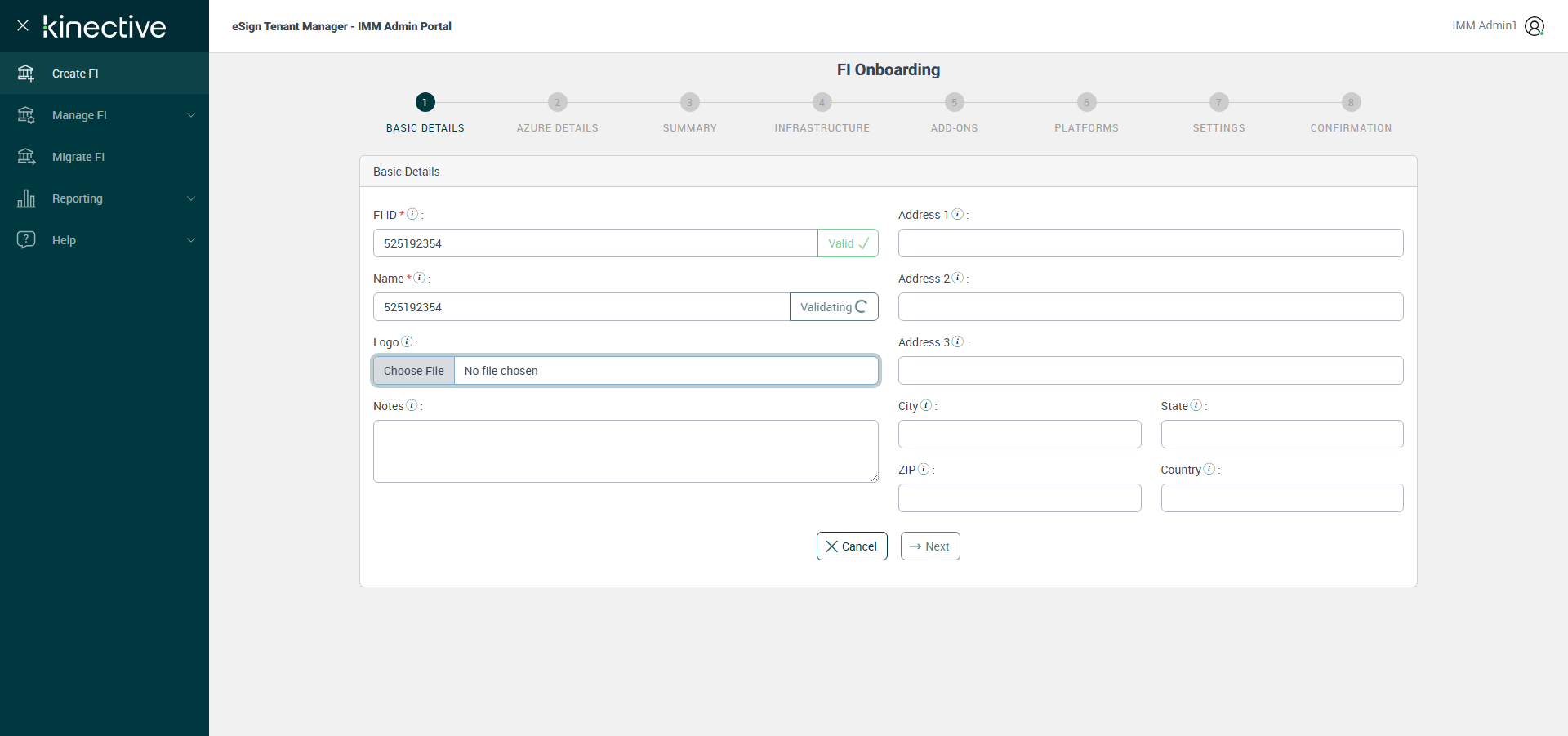Click the Basic Details panel header
This screenshot has height=736, width=1568.
889,172
